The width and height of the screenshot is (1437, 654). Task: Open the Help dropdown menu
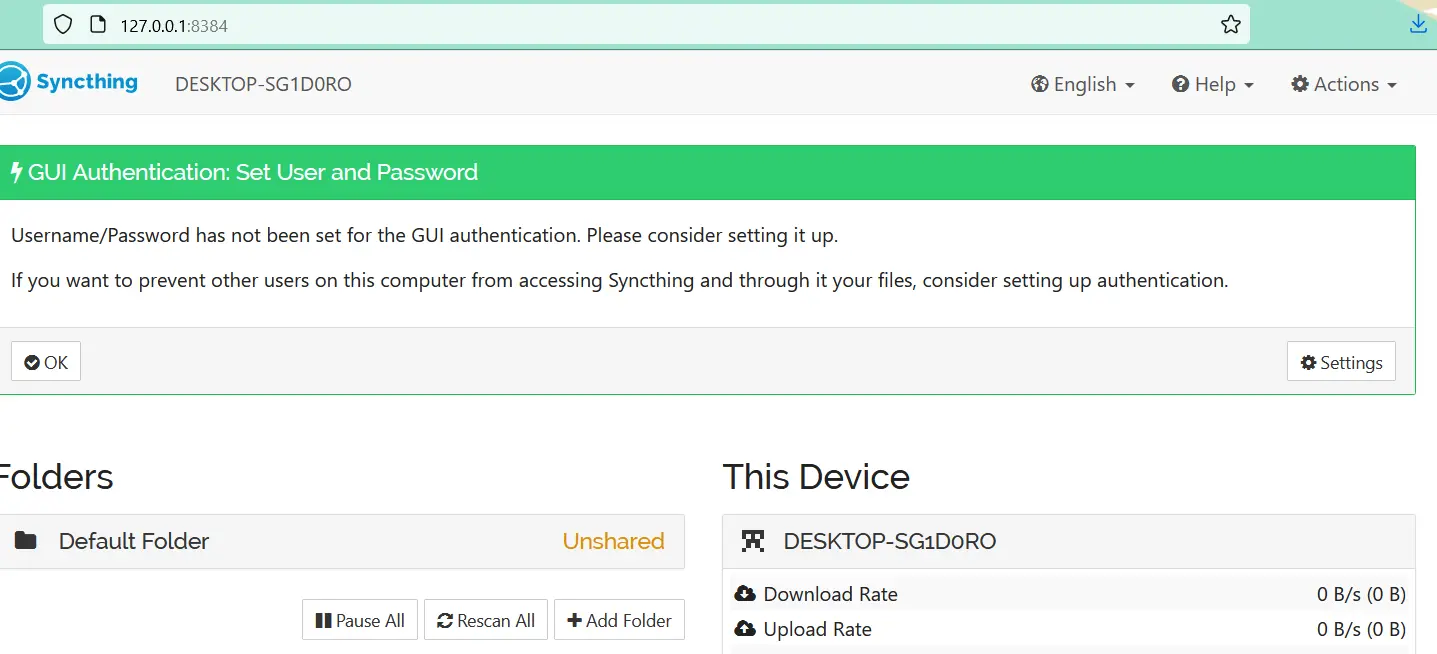coord(1212,84)
